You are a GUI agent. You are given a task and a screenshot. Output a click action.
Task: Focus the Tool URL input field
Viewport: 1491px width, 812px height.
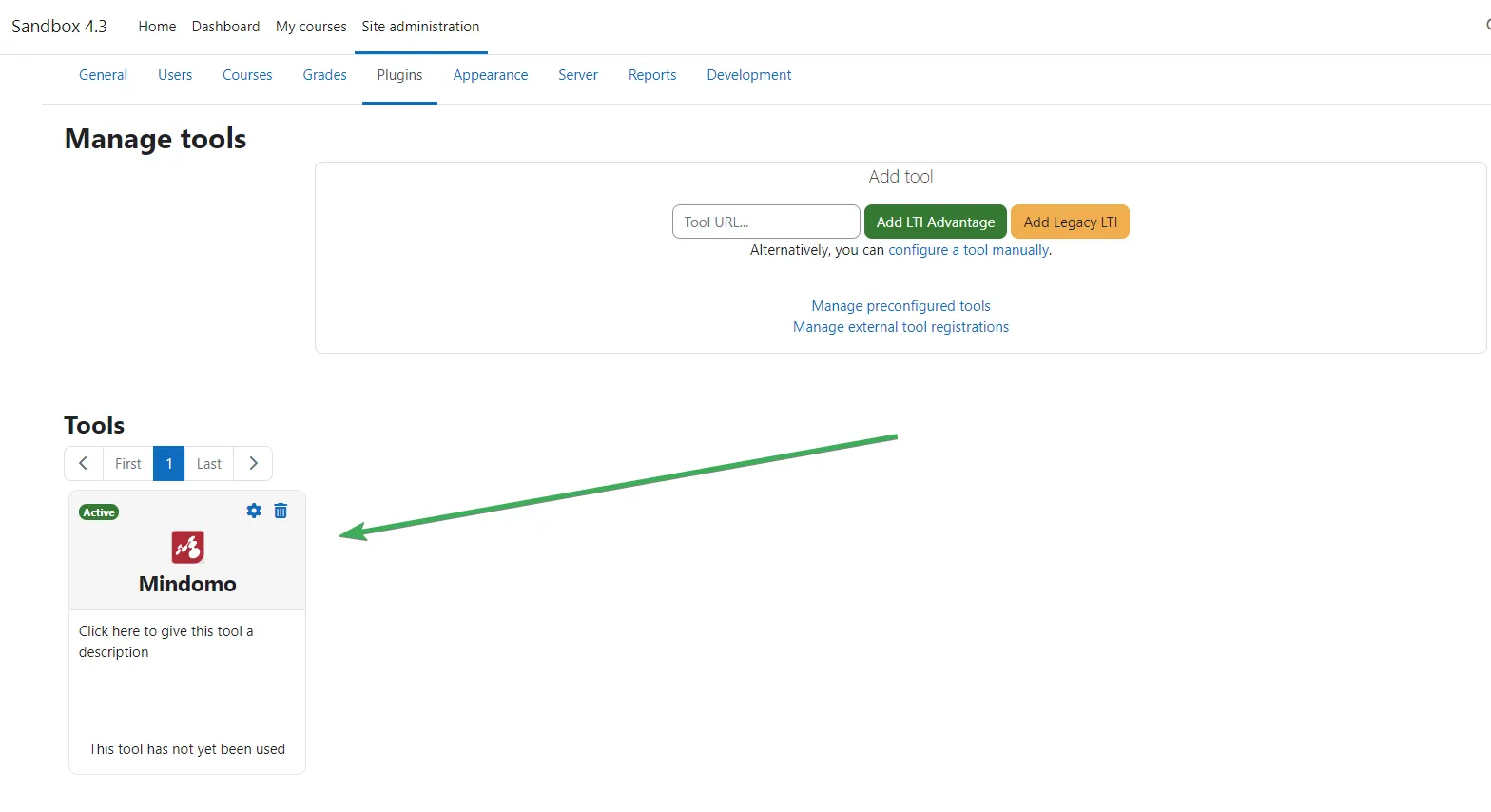[765, 222]
